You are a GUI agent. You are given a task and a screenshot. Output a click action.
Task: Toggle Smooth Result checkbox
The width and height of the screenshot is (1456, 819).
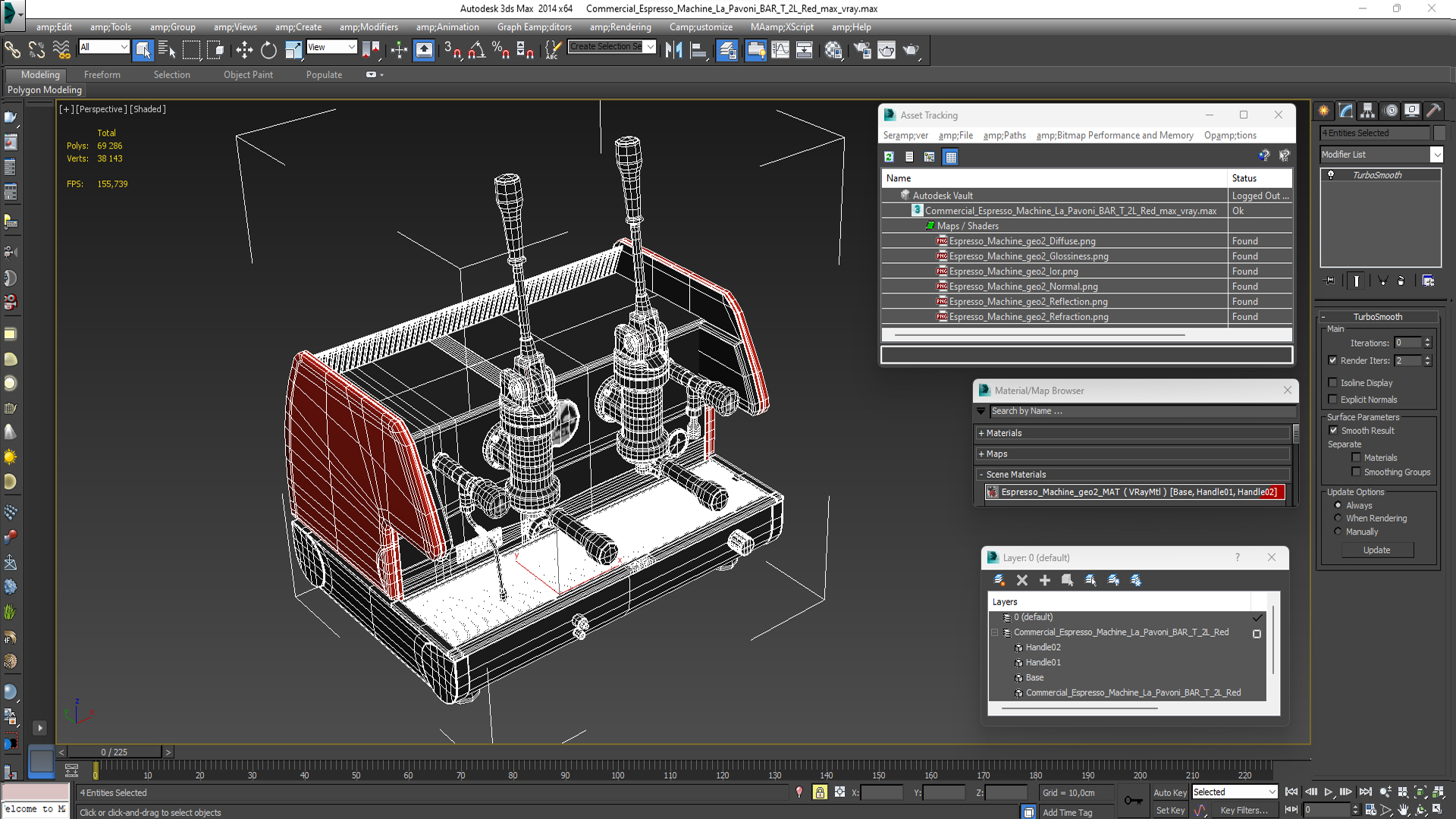coord(1334,430)
